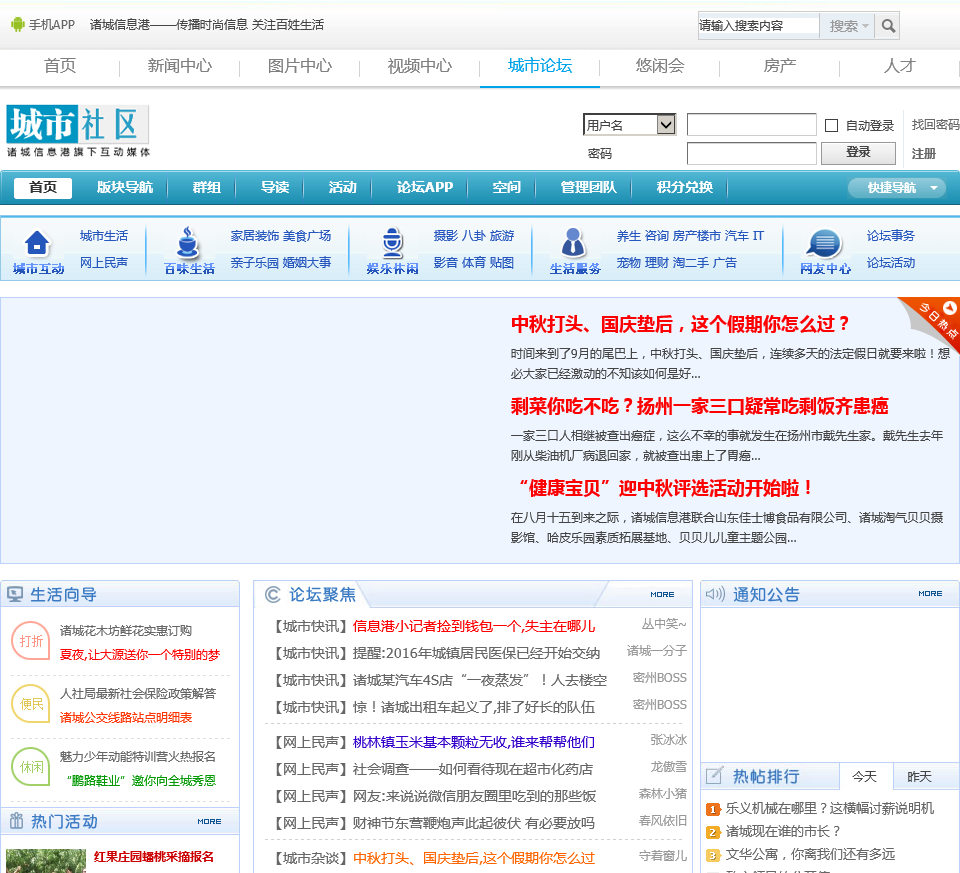Open the 网上民声 category link
This screenshot has height=873, width=960.
coord(103,263)
